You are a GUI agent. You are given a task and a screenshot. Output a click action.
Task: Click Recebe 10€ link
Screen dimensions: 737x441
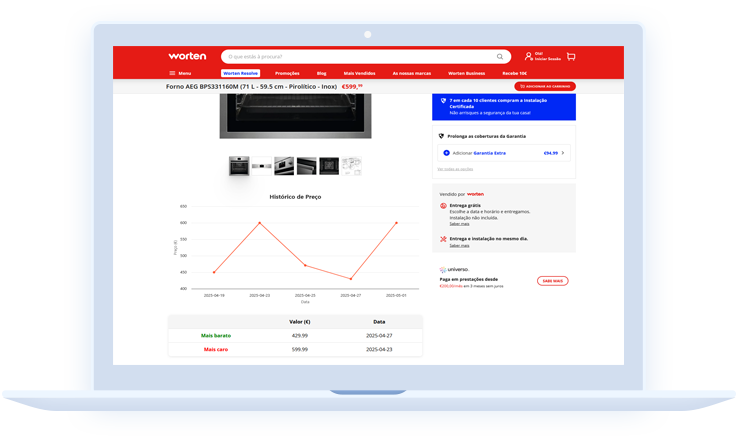click(x=514, y=73)
